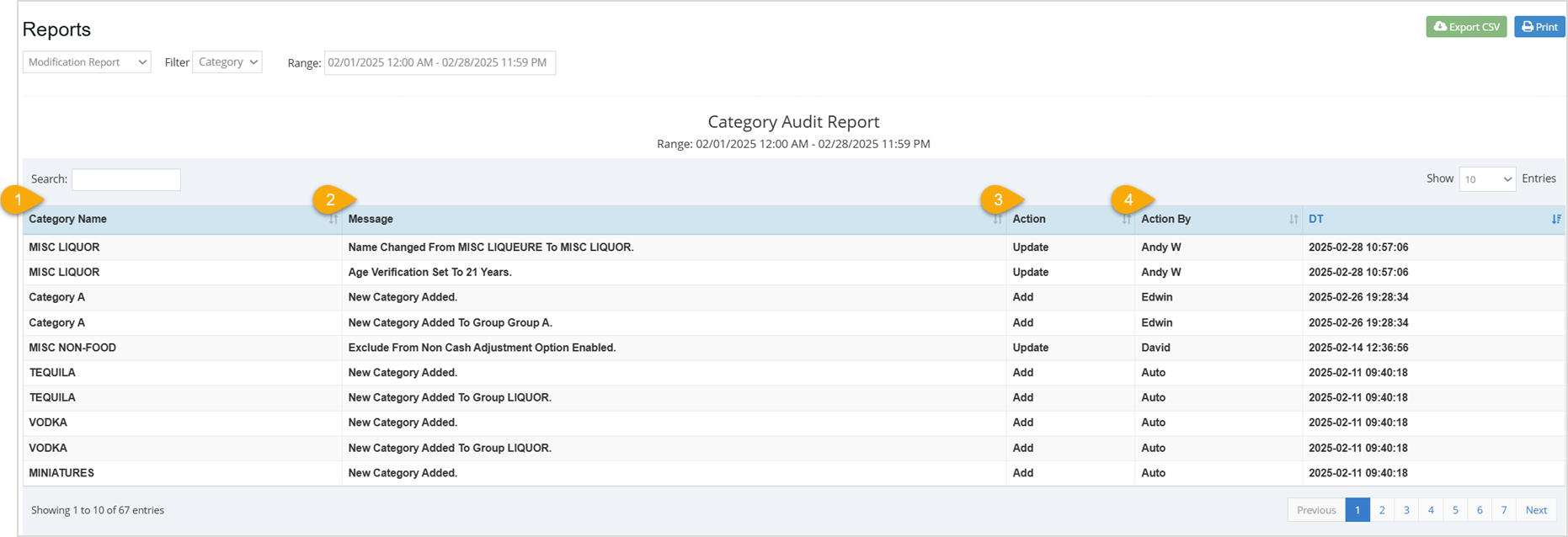The height and width of the screenshot is (537, 1568).
Task: Go to page 3 of results
Action: pyautogui.click(x=1406, y=510)
